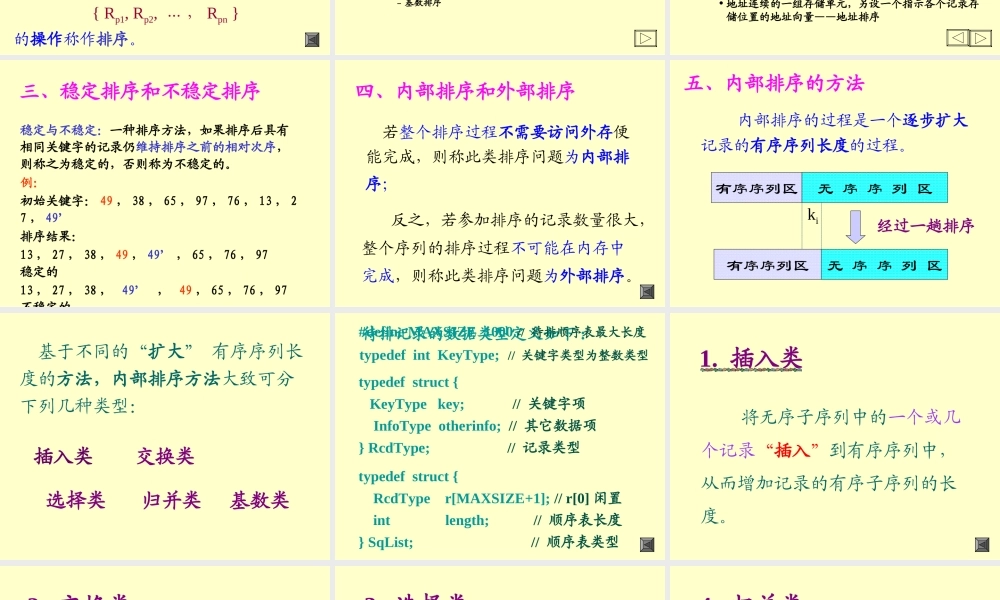This screenshot has height=600, width=1000.
Task: Click the return button on the 内部排序和外部排序 slide
Action: [647, 292]
